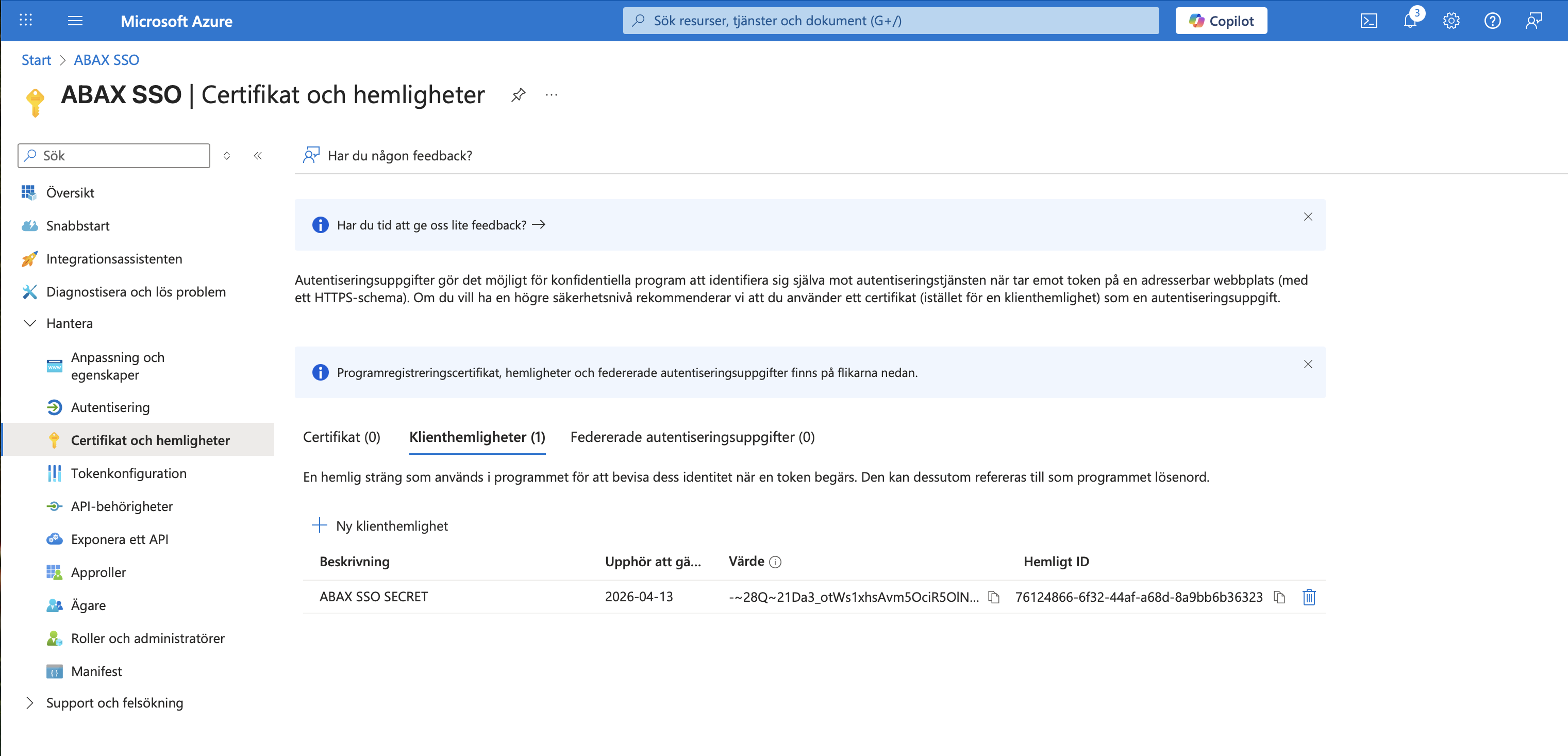Add Ny klienthemlighet
The width and height of the screenshot is (1568, 756).
coord(380,525)
